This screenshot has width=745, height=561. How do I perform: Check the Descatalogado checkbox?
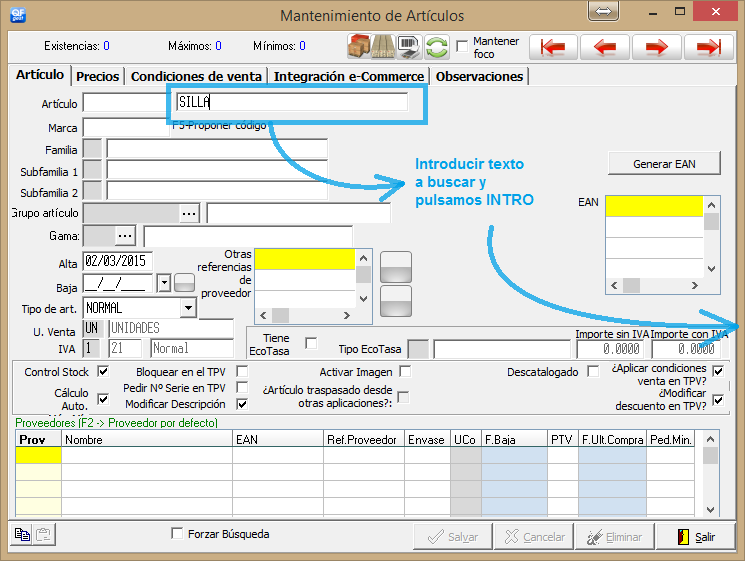[593, 371]
